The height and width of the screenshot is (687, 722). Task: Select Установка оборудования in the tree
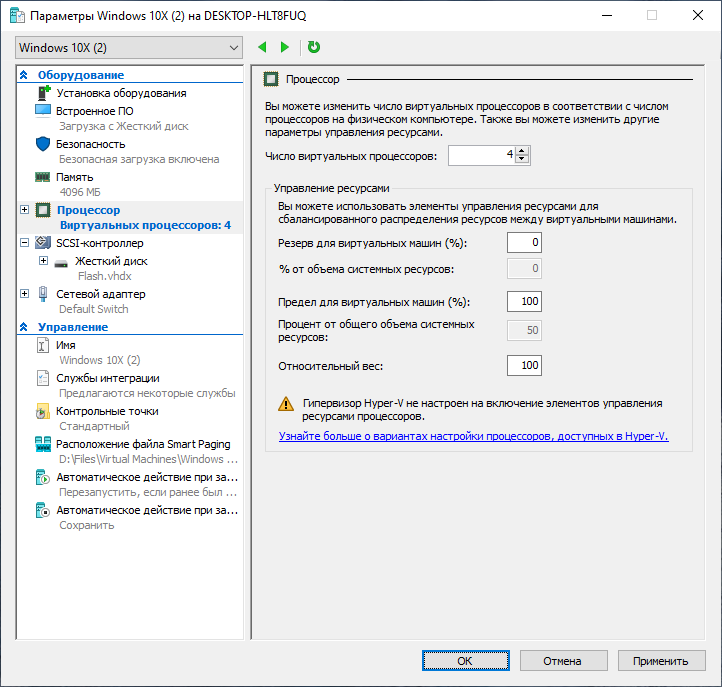pyautogui.click(x=121, y=93)
